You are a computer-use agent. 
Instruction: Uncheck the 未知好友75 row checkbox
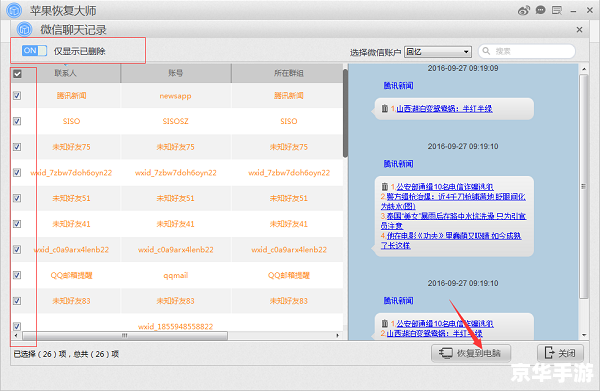[x=17, y=147]
